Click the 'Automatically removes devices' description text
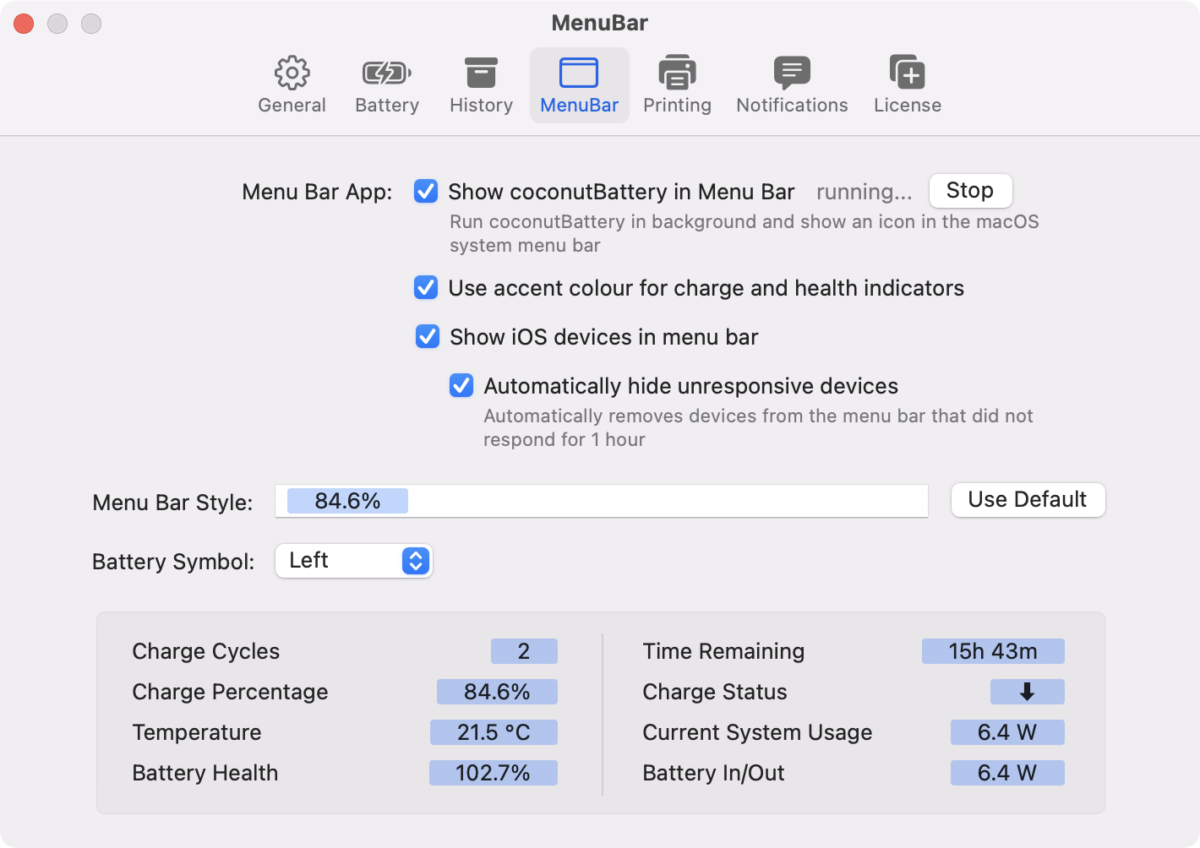The height and width of the screenshot is (848, 1200). [758, 427]
